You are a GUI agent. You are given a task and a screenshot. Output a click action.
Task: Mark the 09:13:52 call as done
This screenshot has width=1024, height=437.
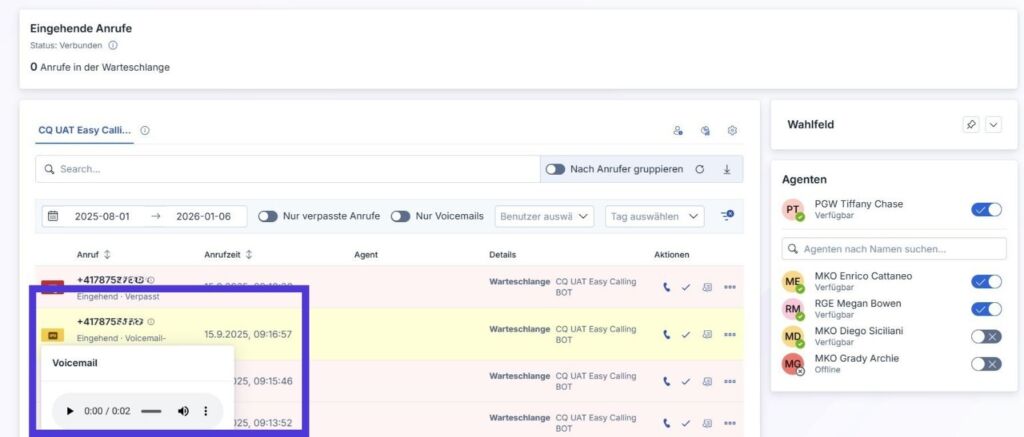tap(686, 423)
